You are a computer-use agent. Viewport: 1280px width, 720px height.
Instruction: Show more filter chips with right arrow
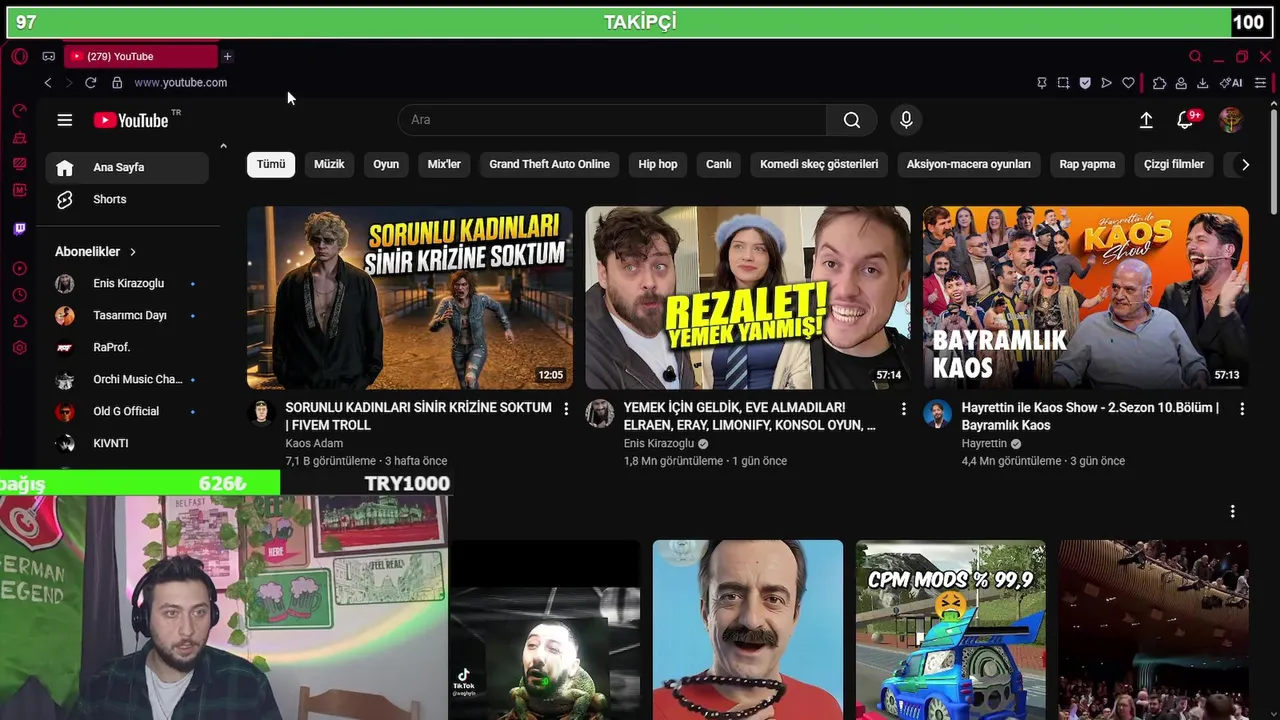coord(1245,165)
